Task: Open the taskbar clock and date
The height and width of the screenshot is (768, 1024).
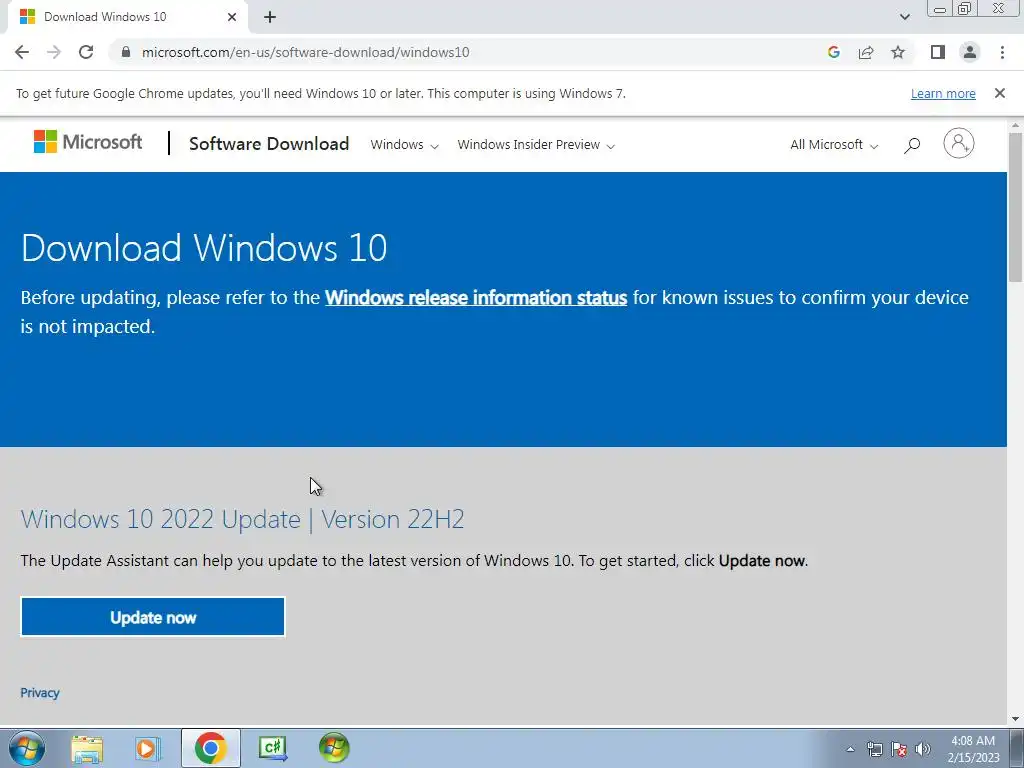Action: [x=973, y=749]
